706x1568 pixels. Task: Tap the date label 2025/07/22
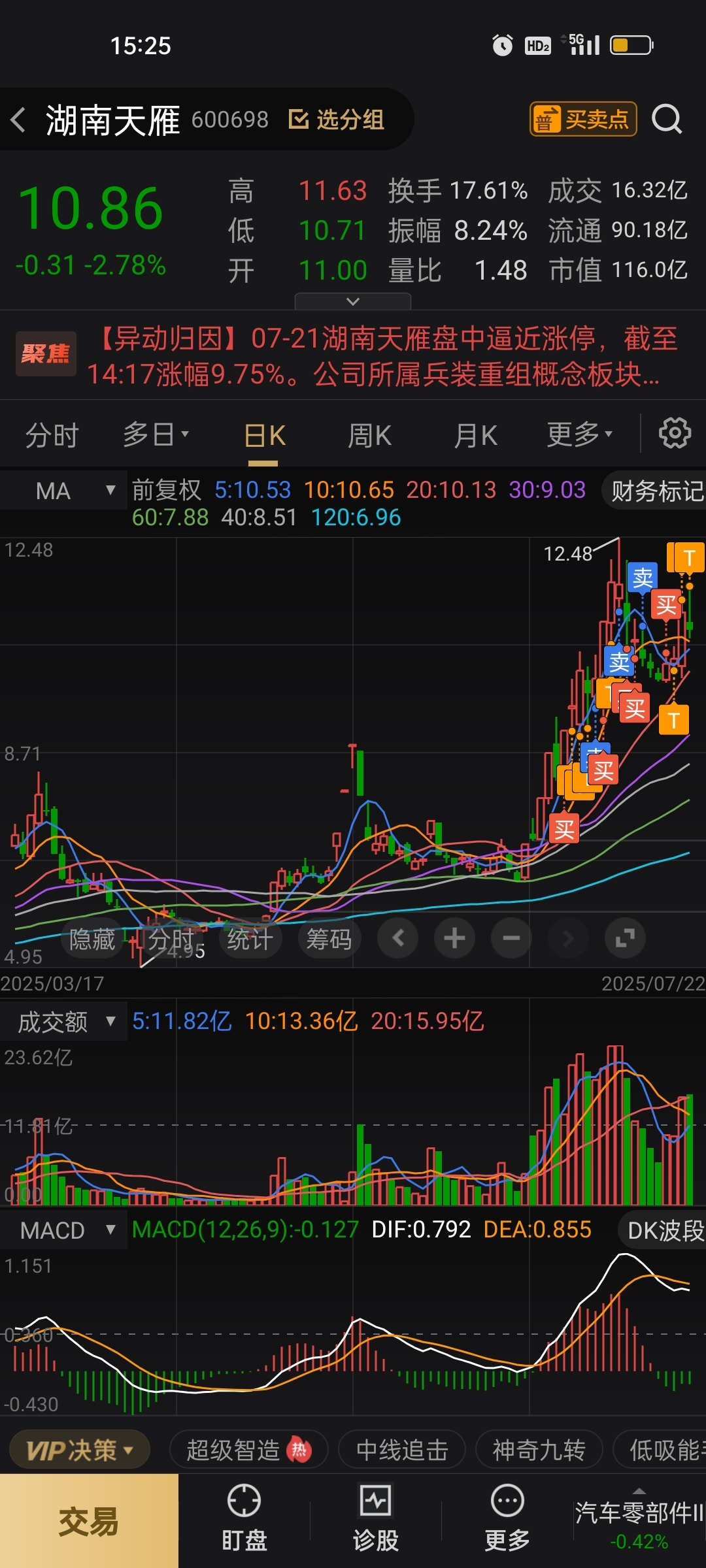click(x=653, y=983)
